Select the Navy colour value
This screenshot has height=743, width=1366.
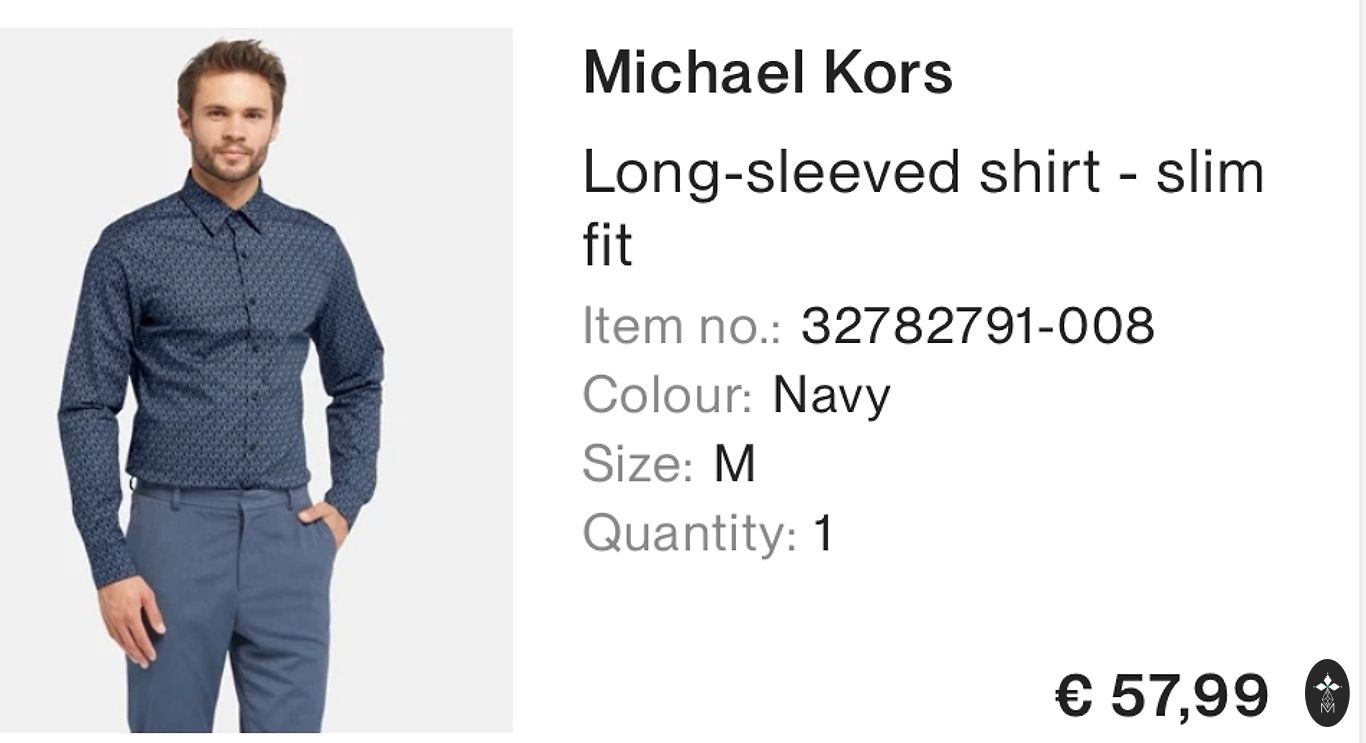(831, 396)
